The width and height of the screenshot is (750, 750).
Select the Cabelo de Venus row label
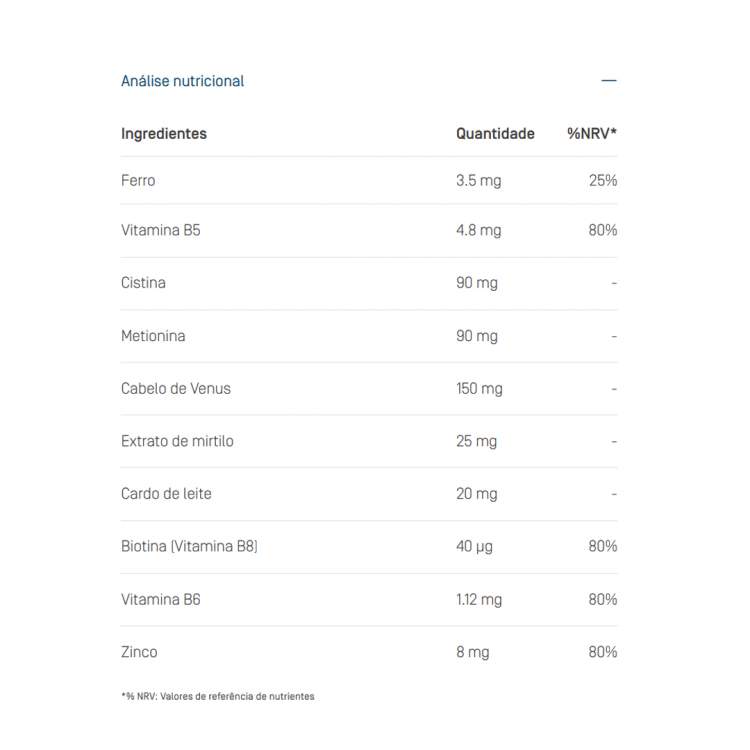point(176,388)
